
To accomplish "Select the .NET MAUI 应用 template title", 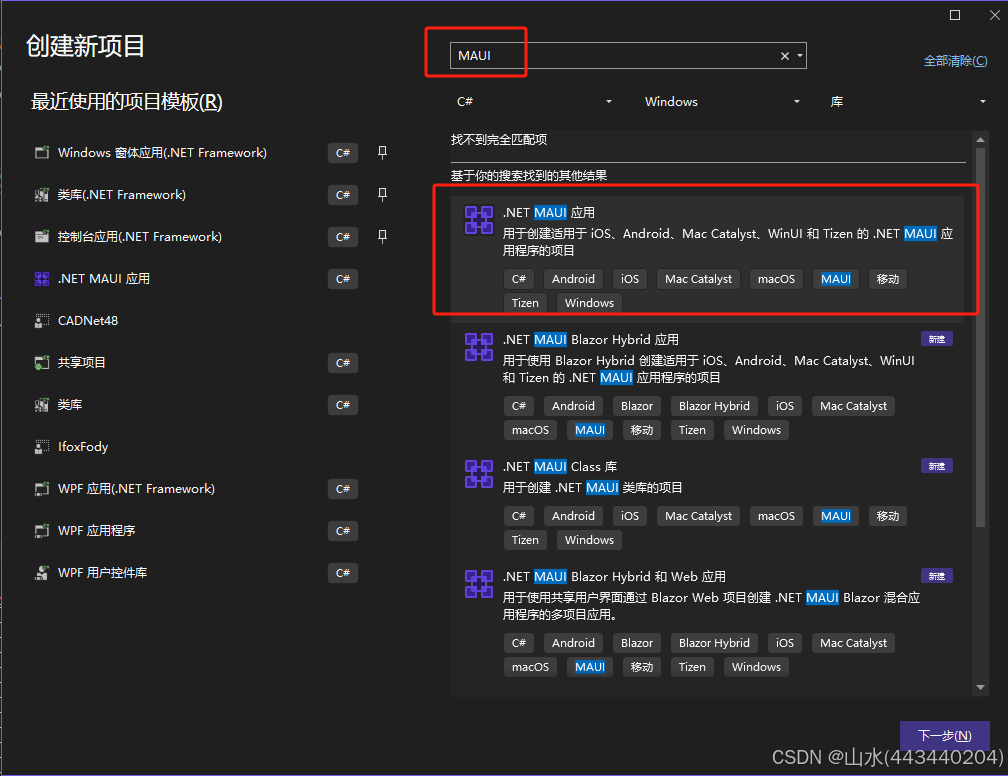I will (548, 213).
